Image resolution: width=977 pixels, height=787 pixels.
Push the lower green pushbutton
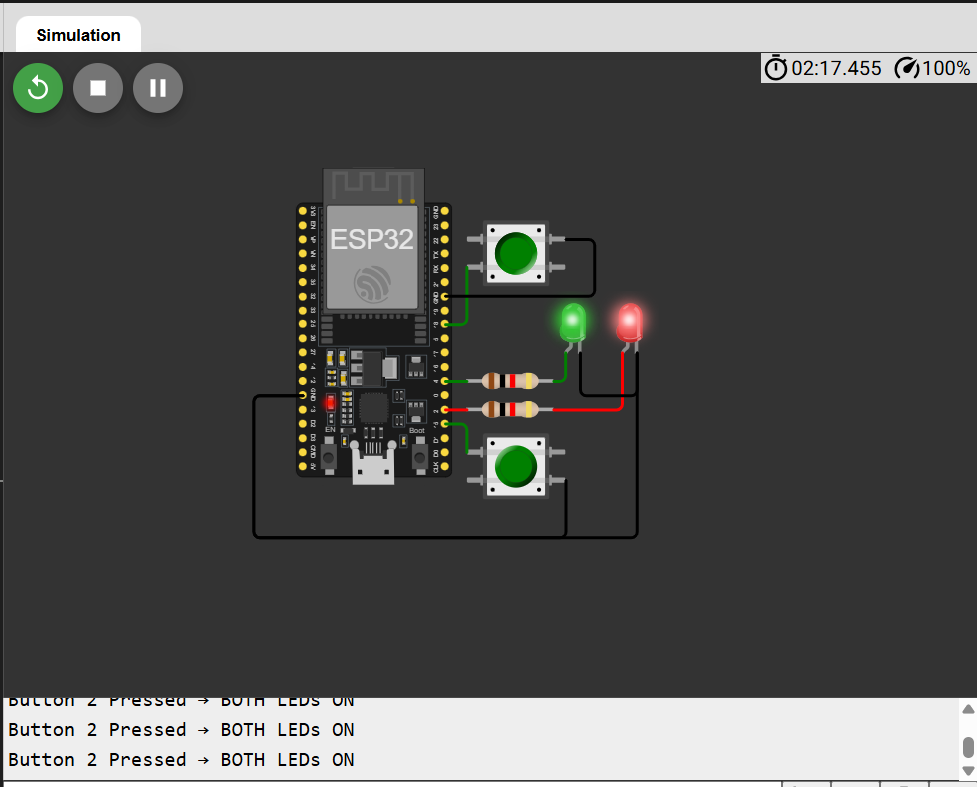pyautogui.click(x=516, y=466)
